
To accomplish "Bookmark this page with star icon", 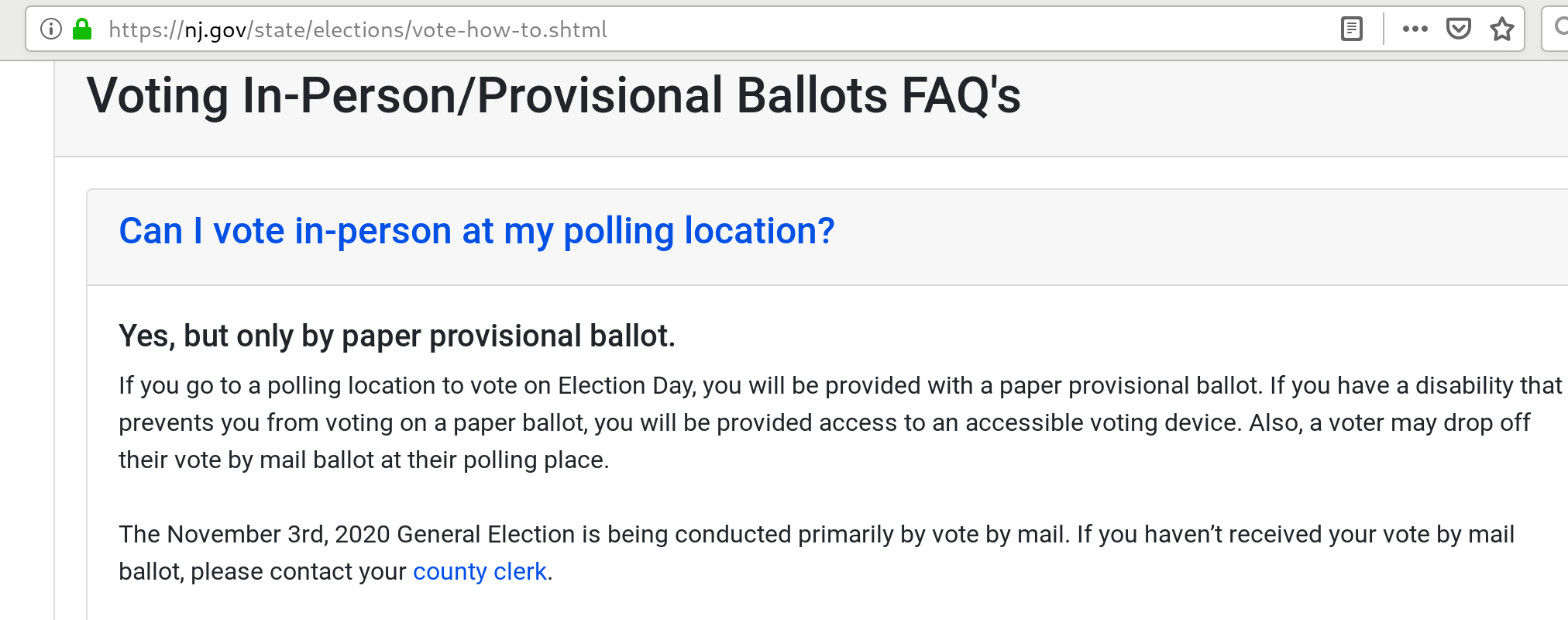I will pyautogui.click(x=1501, y=29).
